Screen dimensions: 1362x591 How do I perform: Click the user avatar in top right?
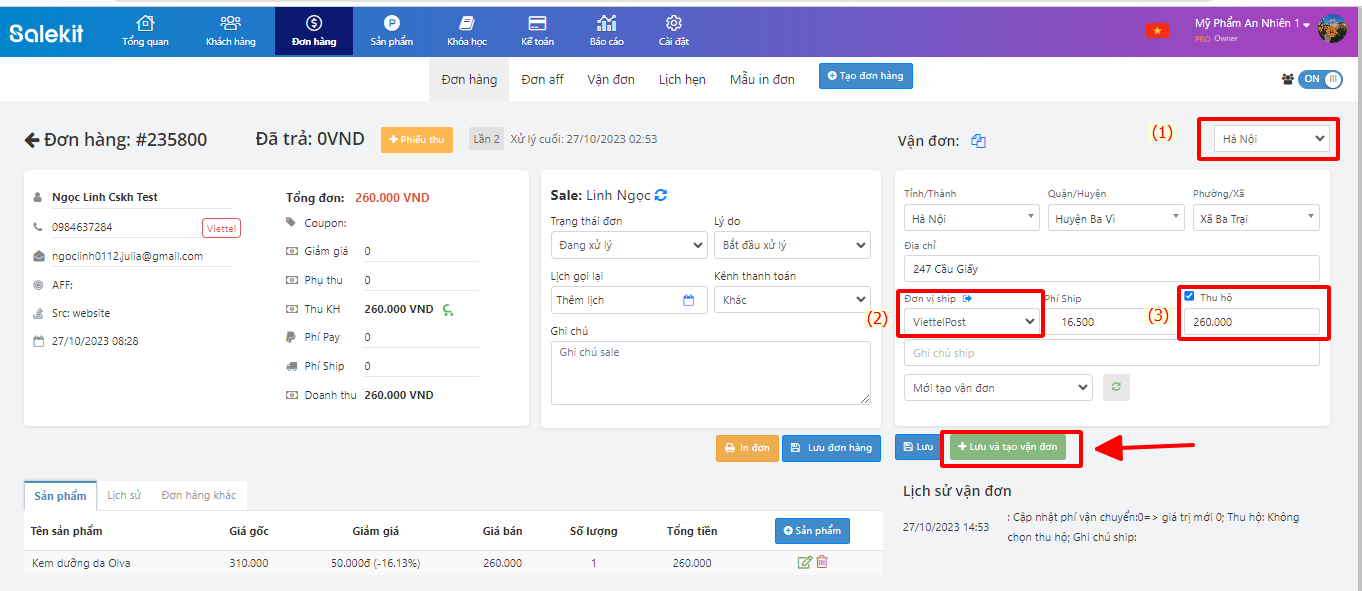(x=1332, y=29)
